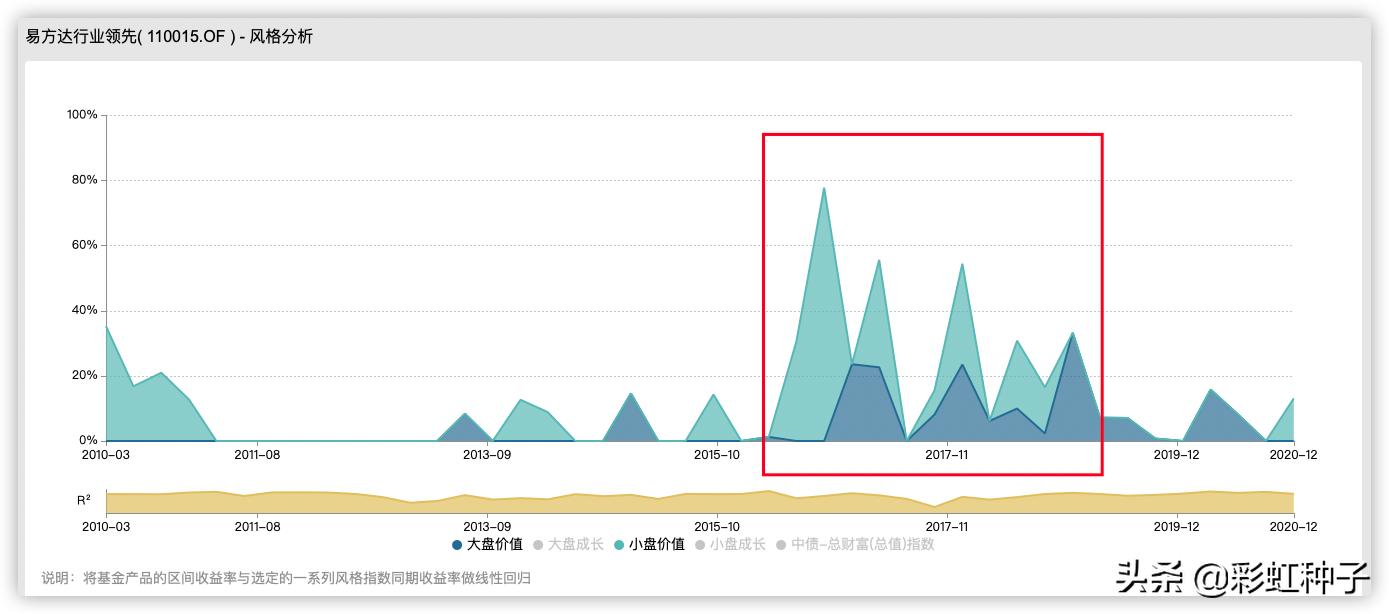Click 2015-10 on the main chart axis
The image size is (1389, 614).
click(x=717, y=455)
